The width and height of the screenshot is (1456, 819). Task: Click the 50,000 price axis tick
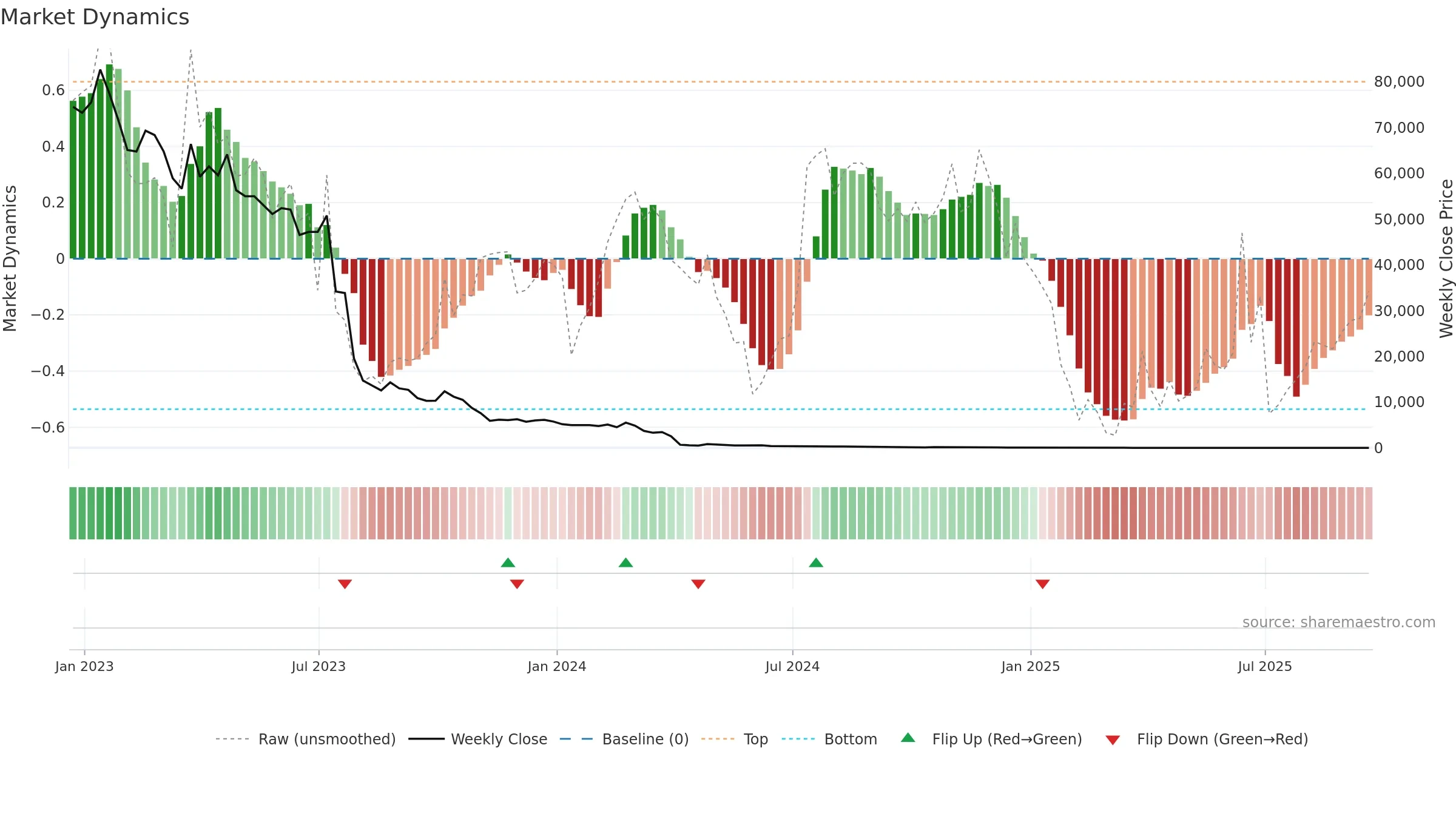click(x=1399, y=219)
